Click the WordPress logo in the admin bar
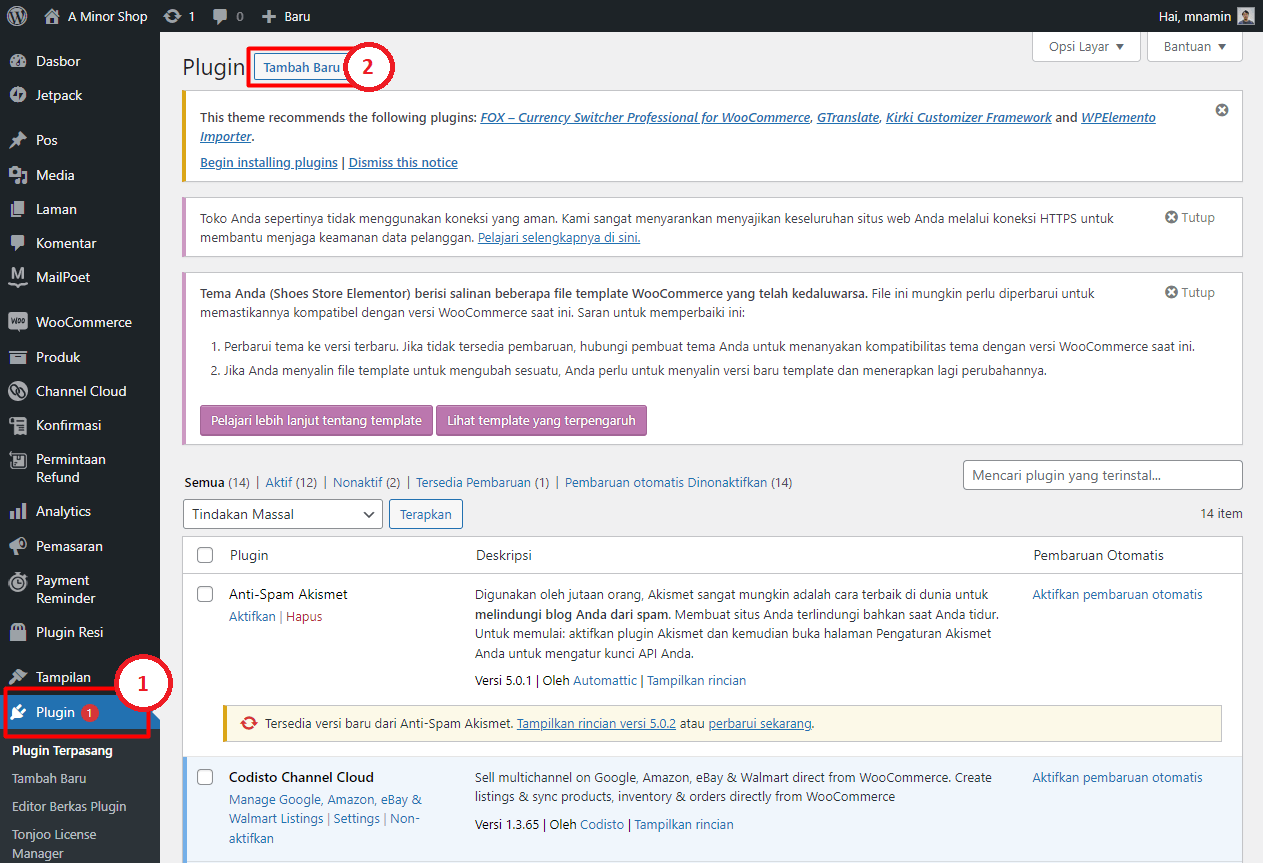 [16, 16]
